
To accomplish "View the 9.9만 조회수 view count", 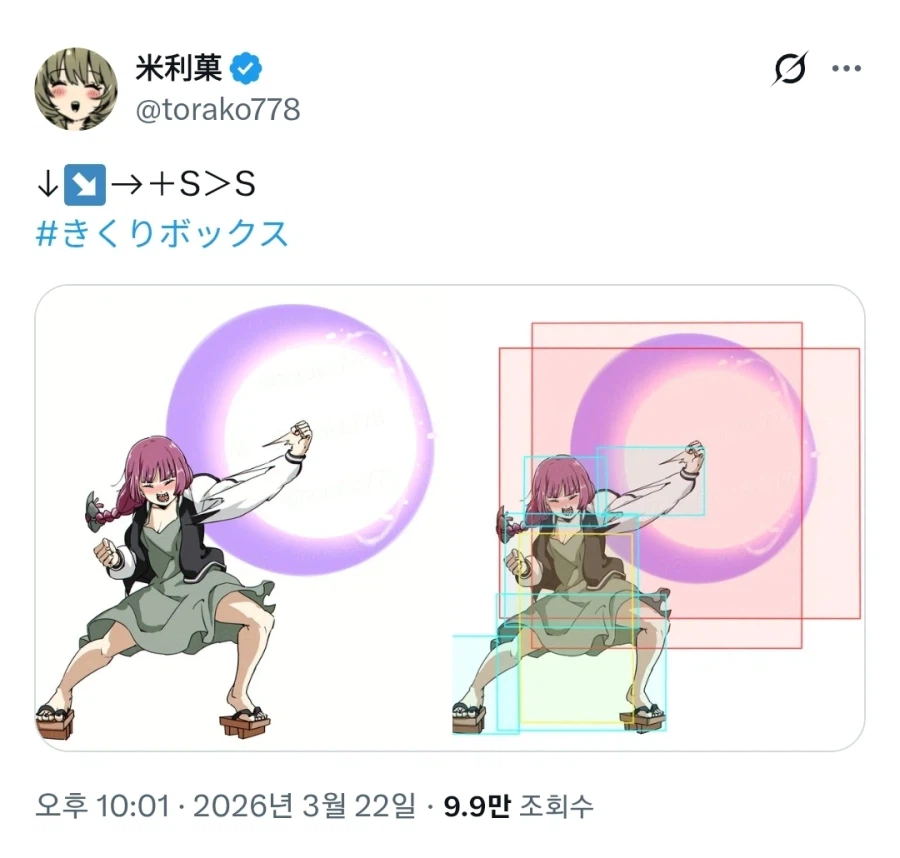I will [x=518, y=805].
